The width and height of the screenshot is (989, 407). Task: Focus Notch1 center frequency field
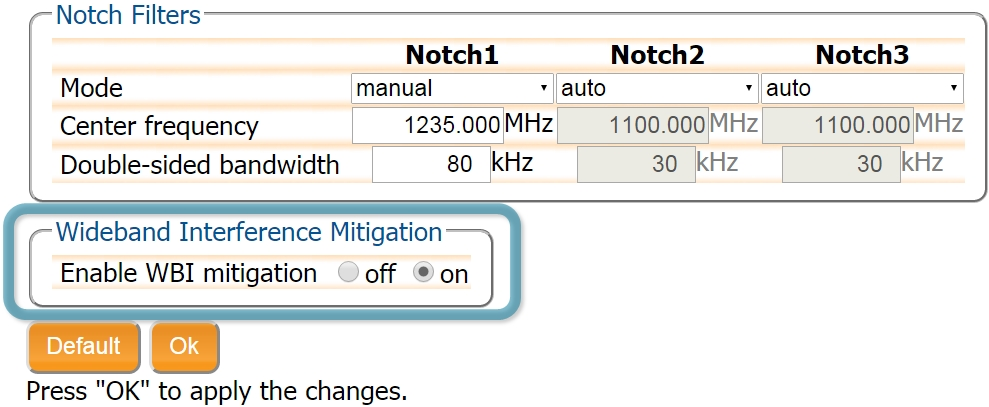pos(428,126)
